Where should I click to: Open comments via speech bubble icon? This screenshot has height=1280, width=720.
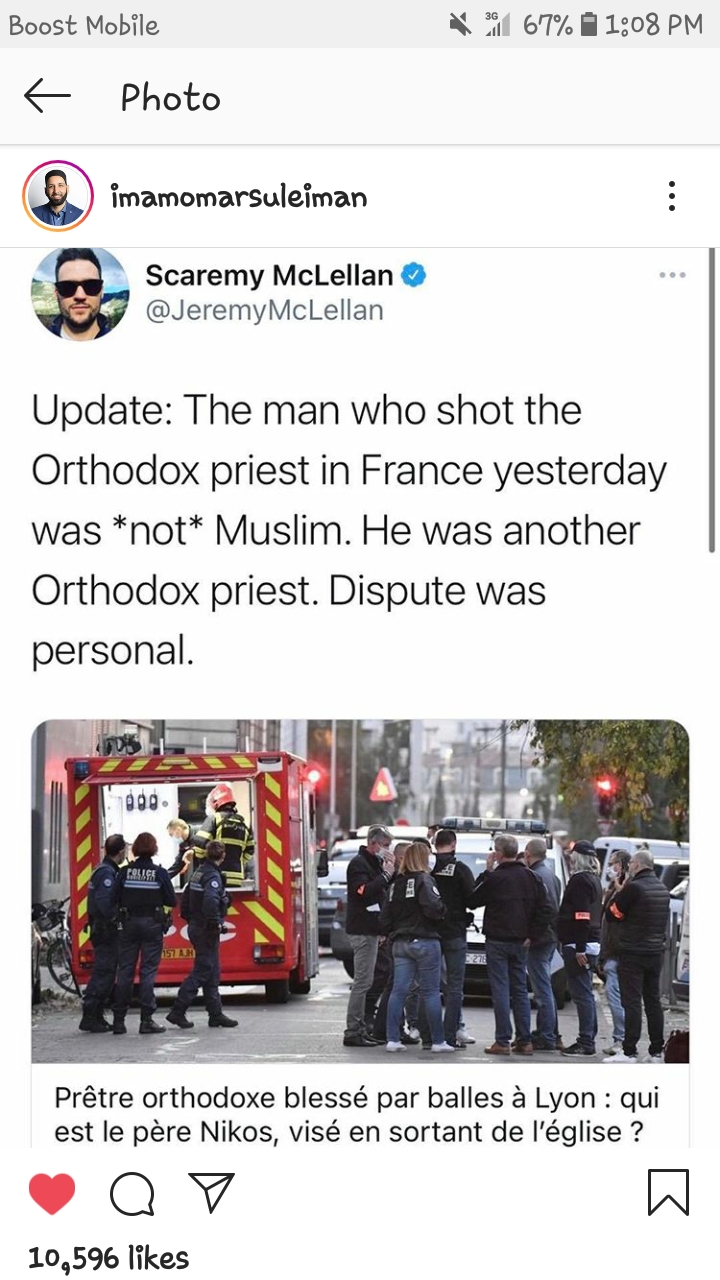click(x=132, y=1194)
